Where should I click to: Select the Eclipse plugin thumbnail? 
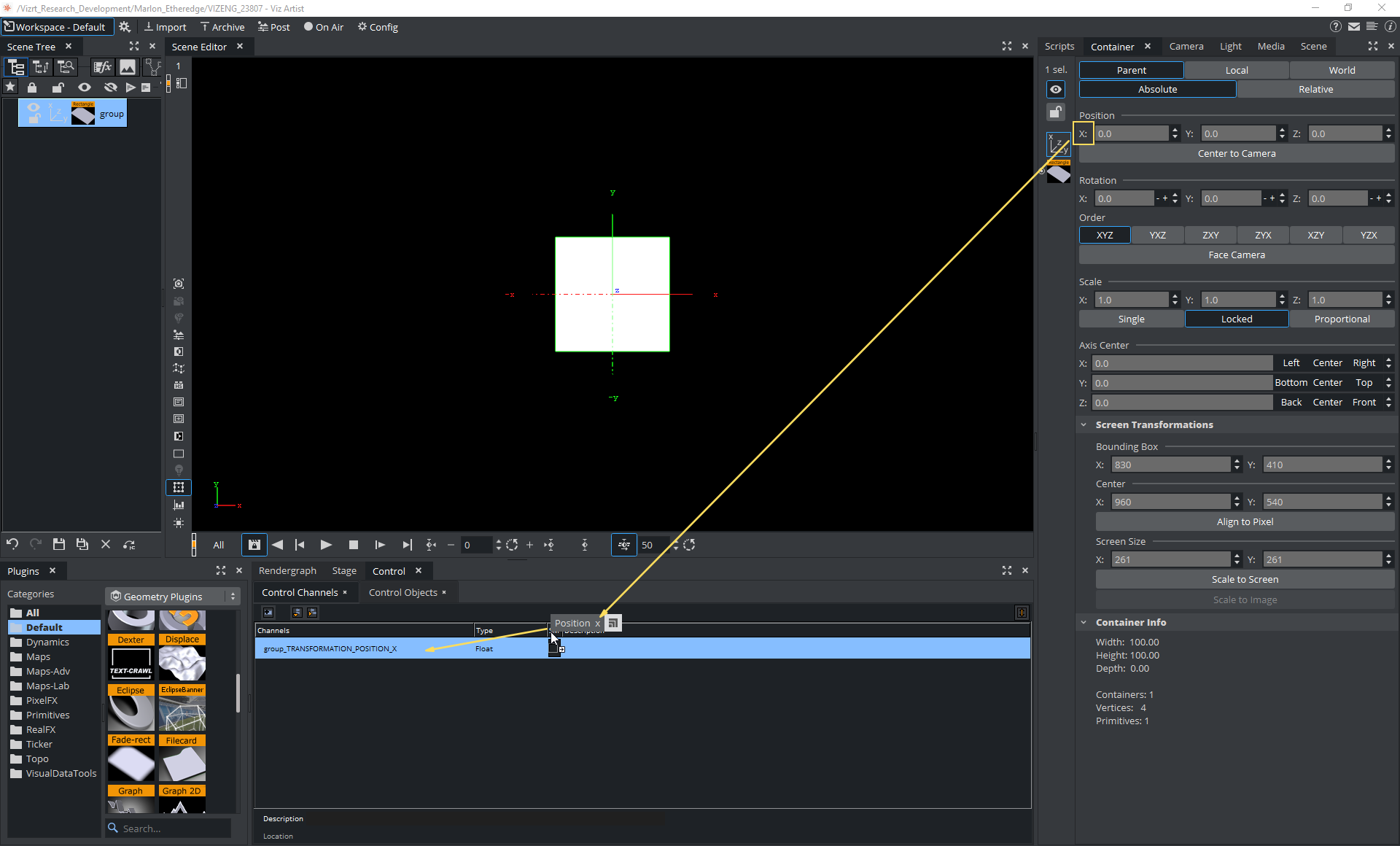pos(131,707)
